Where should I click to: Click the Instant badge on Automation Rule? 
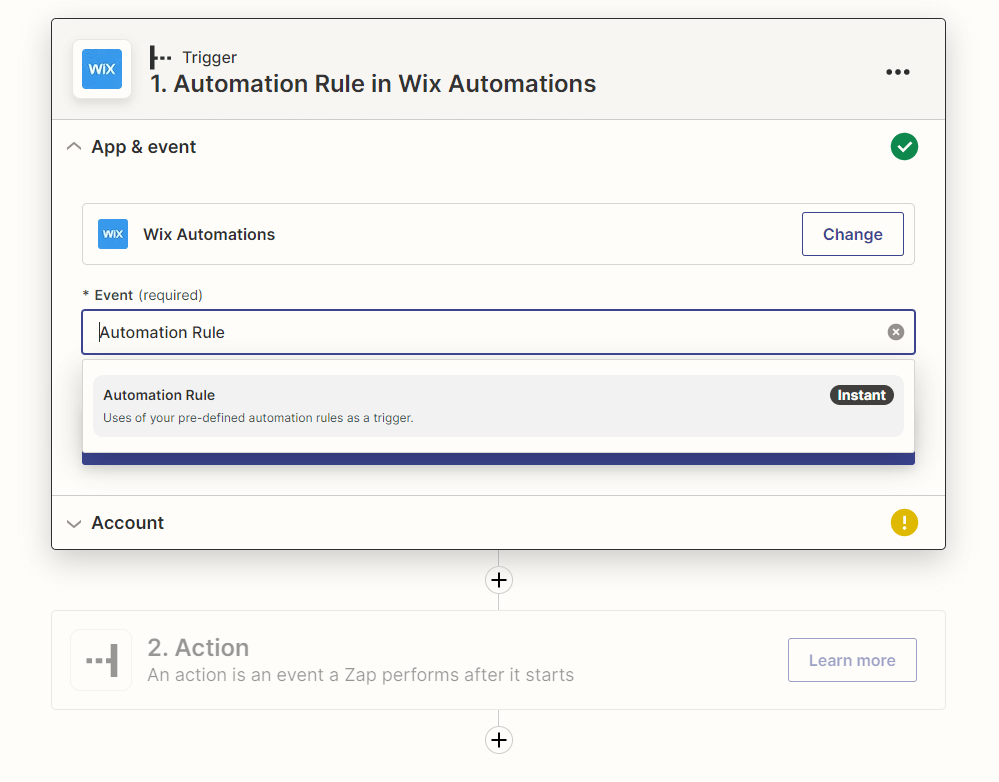tap(861, 395)
